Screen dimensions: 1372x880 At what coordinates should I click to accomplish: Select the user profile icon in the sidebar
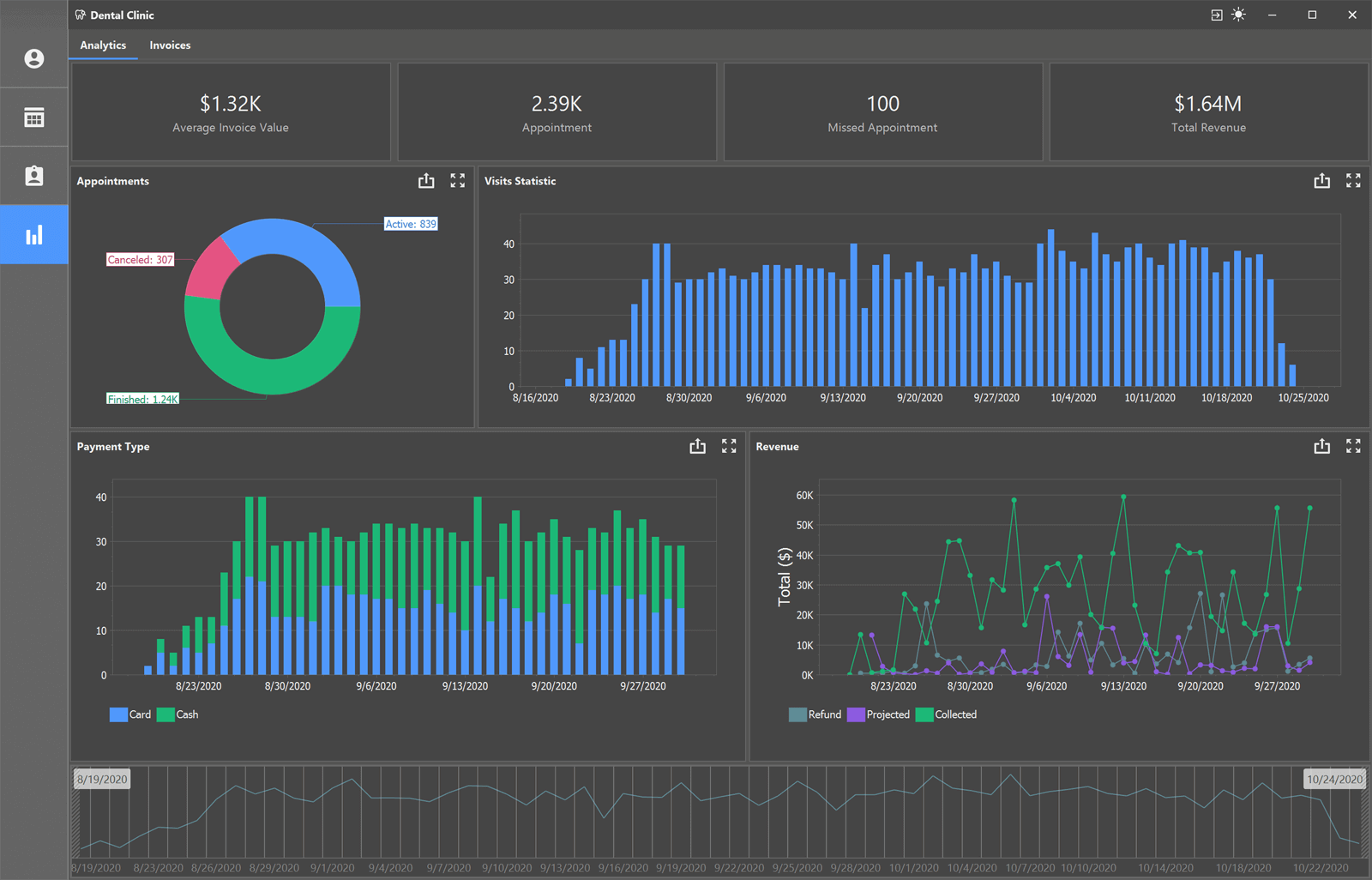[x=34, y=58]
